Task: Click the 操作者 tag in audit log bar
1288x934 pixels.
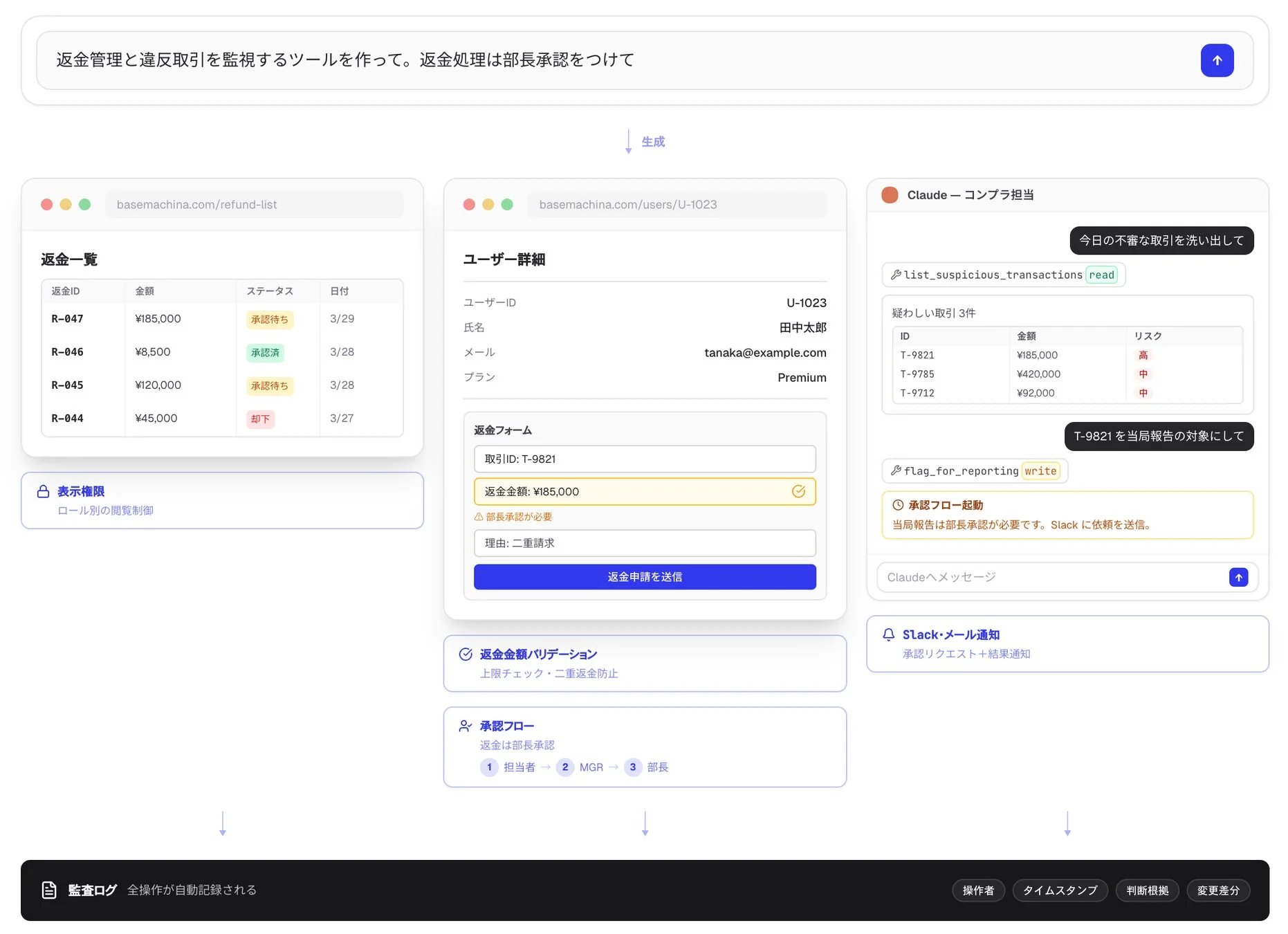Action: (x=978, y=890)
